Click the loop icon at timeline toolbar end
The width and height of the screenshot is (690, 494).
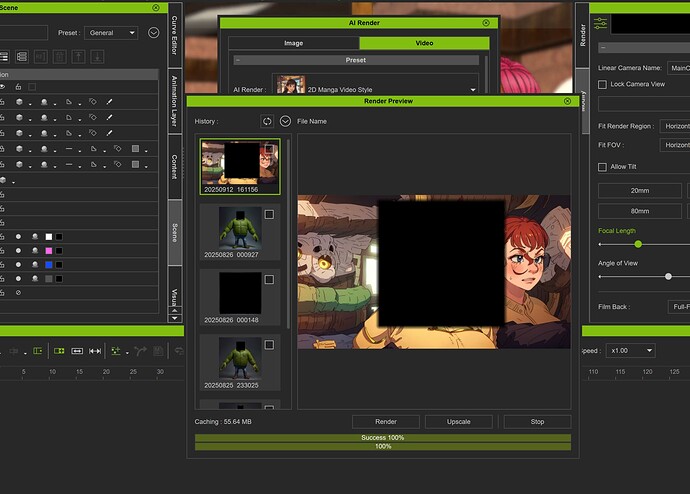pyautogui.click(x=179, y=351)
